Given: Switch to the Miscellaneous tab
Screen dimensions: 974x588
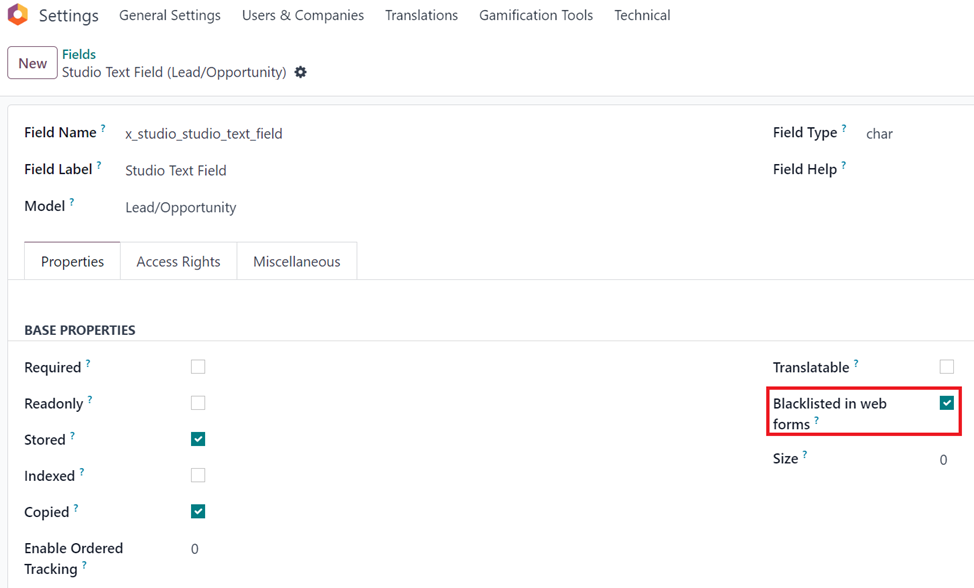Looking at the screenshot, I should [x=297, y=261].
